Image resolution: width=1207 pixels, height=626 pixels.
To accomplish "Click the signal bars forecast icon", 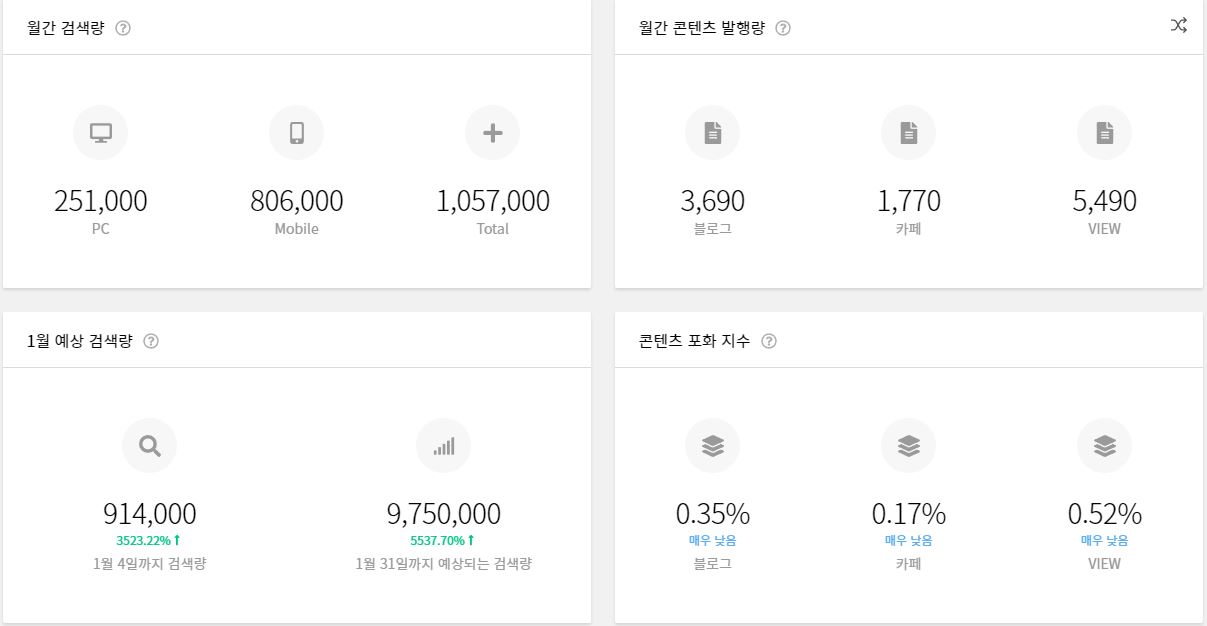I will [443, 446].
